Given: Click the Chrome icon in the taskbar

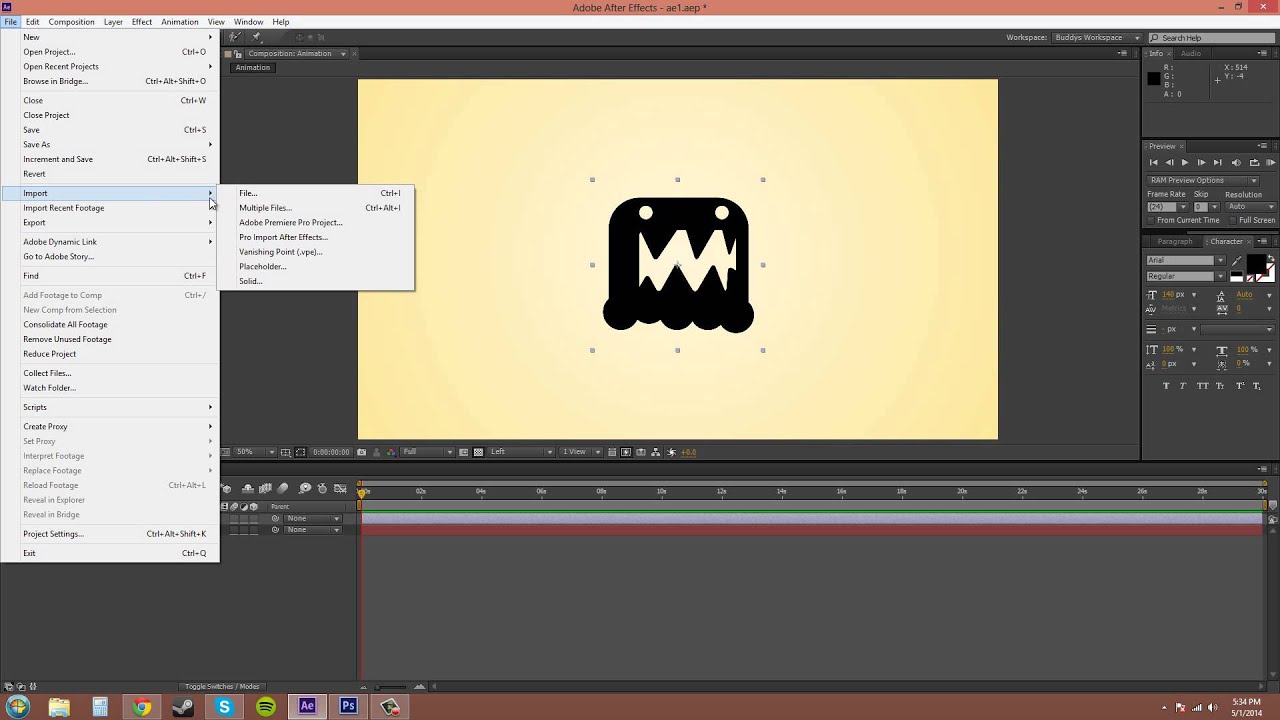Looking at the screenshot, I should (x=141, y=707).
